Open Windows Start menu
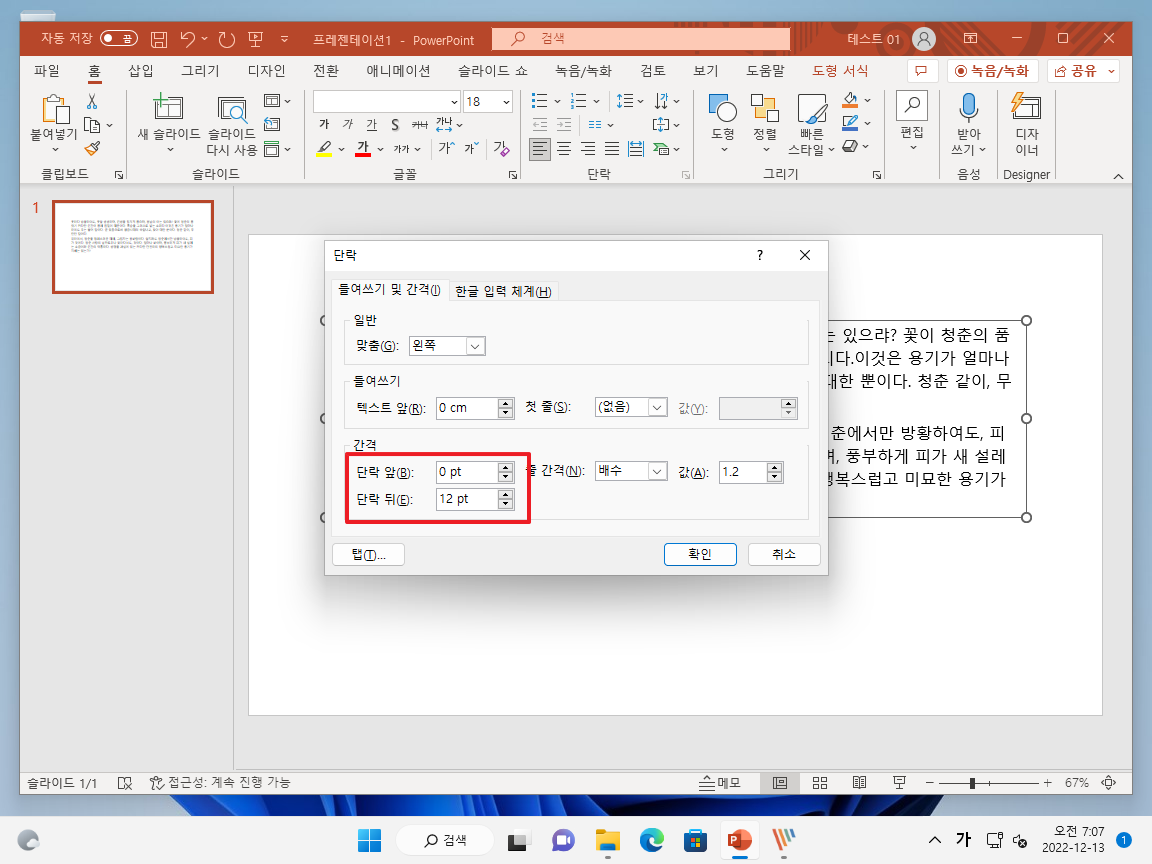Viewport: 1152px width, 864px height. tap(369, 840)
